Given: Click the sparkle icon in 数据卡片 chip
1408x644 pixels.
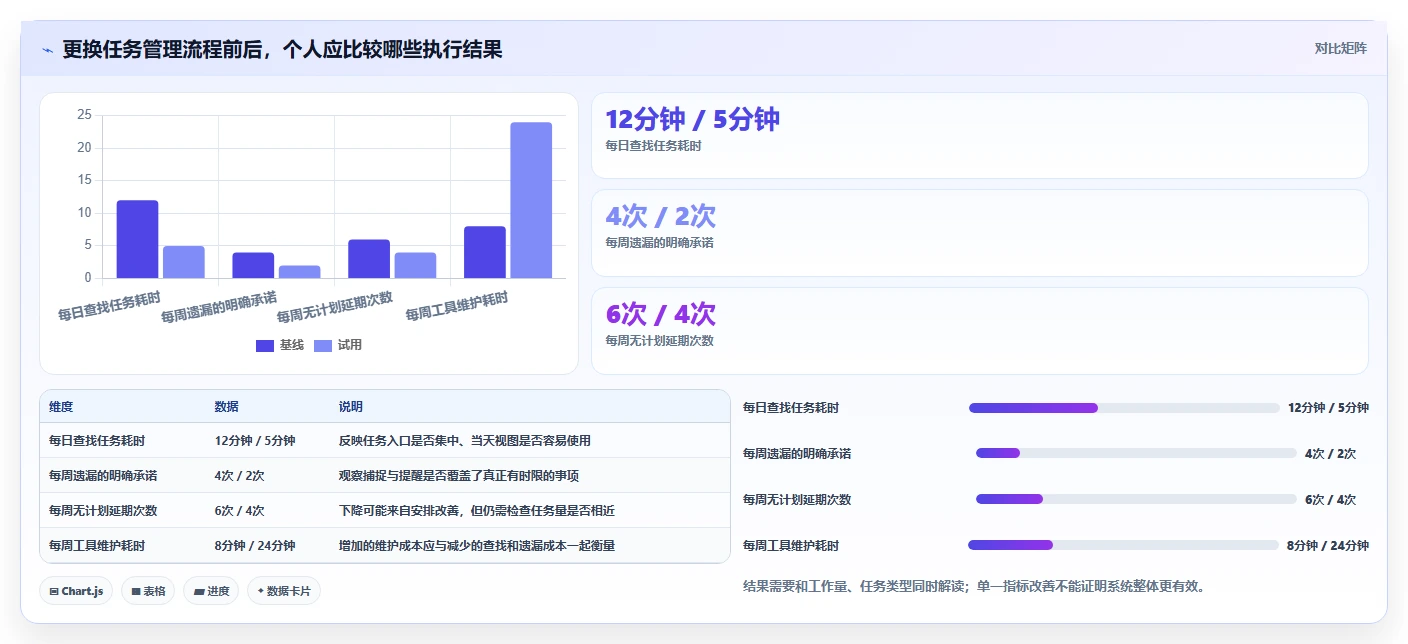Looking at the screenshot, I should 260,591.
